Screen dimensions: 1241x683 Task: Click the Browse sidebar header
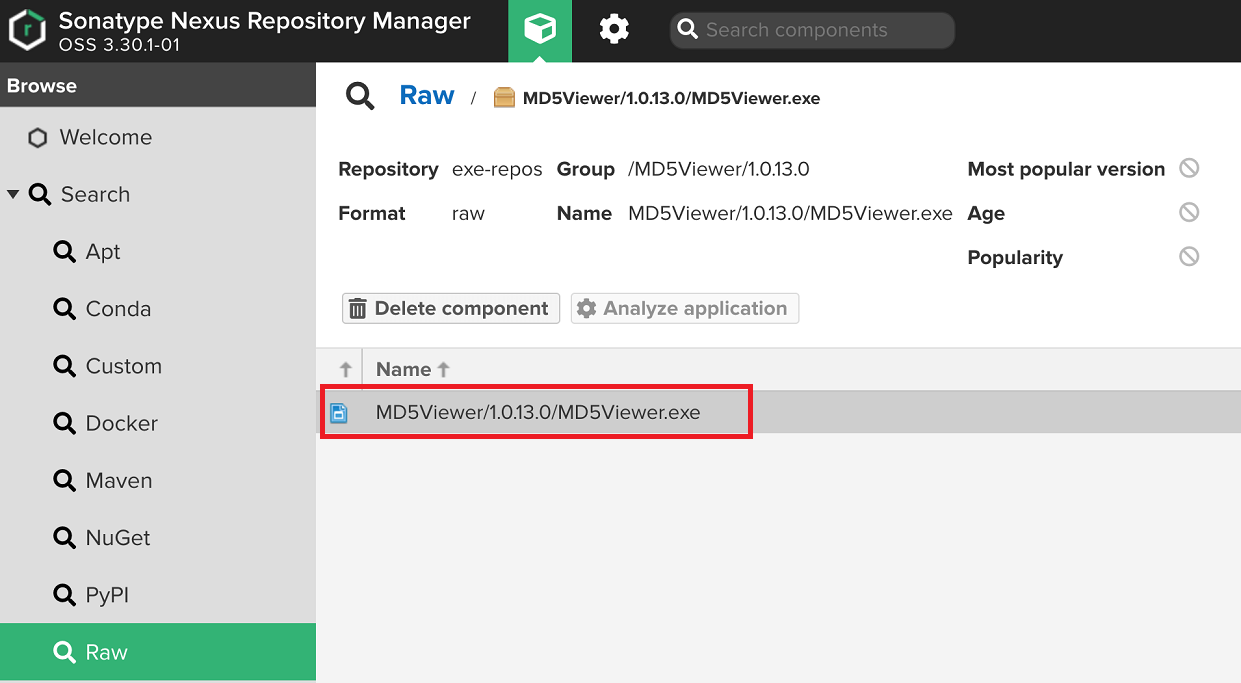tap(158, 86)
